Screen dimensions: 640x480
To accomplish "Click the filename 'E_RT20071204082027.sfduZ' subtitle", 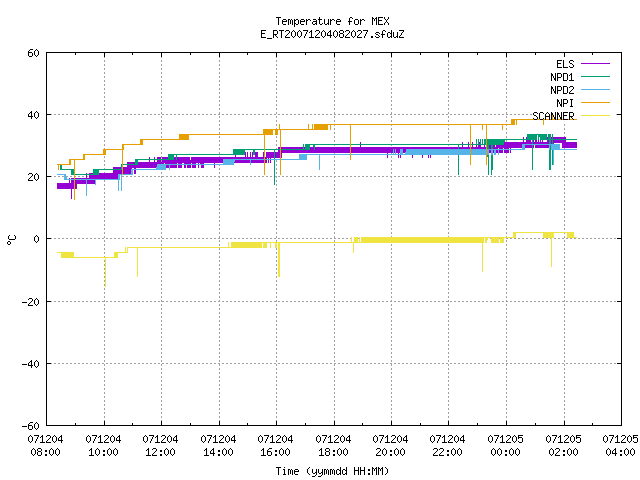I will [x=332, y=34].
